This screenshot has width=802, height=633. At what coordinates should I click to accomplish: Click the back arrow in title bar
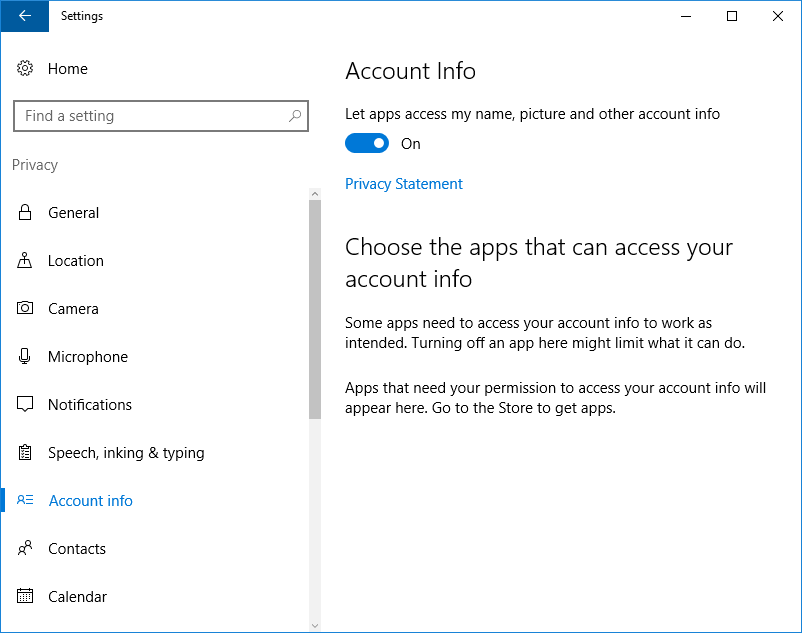[24, 16]
